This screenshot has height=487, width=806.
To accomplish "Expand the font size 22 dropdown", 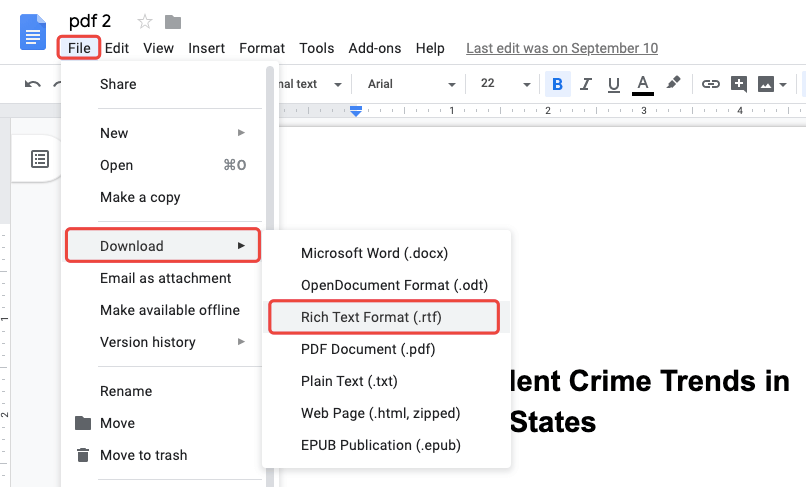I will click(501, 84).
